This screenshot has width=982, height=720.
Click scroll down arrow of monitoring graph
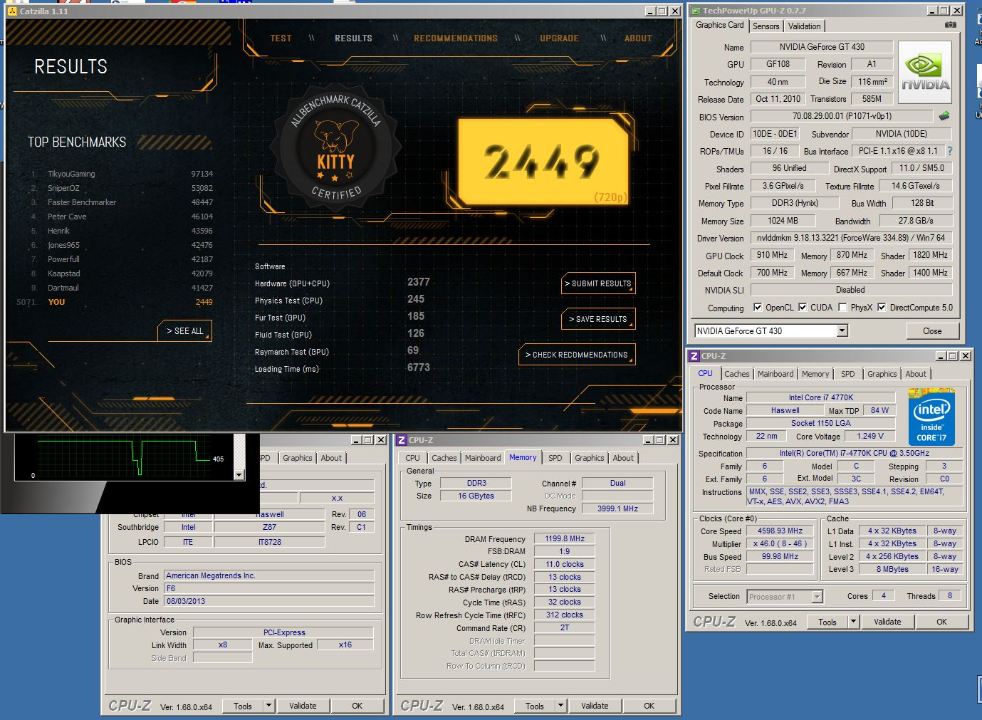239,475
